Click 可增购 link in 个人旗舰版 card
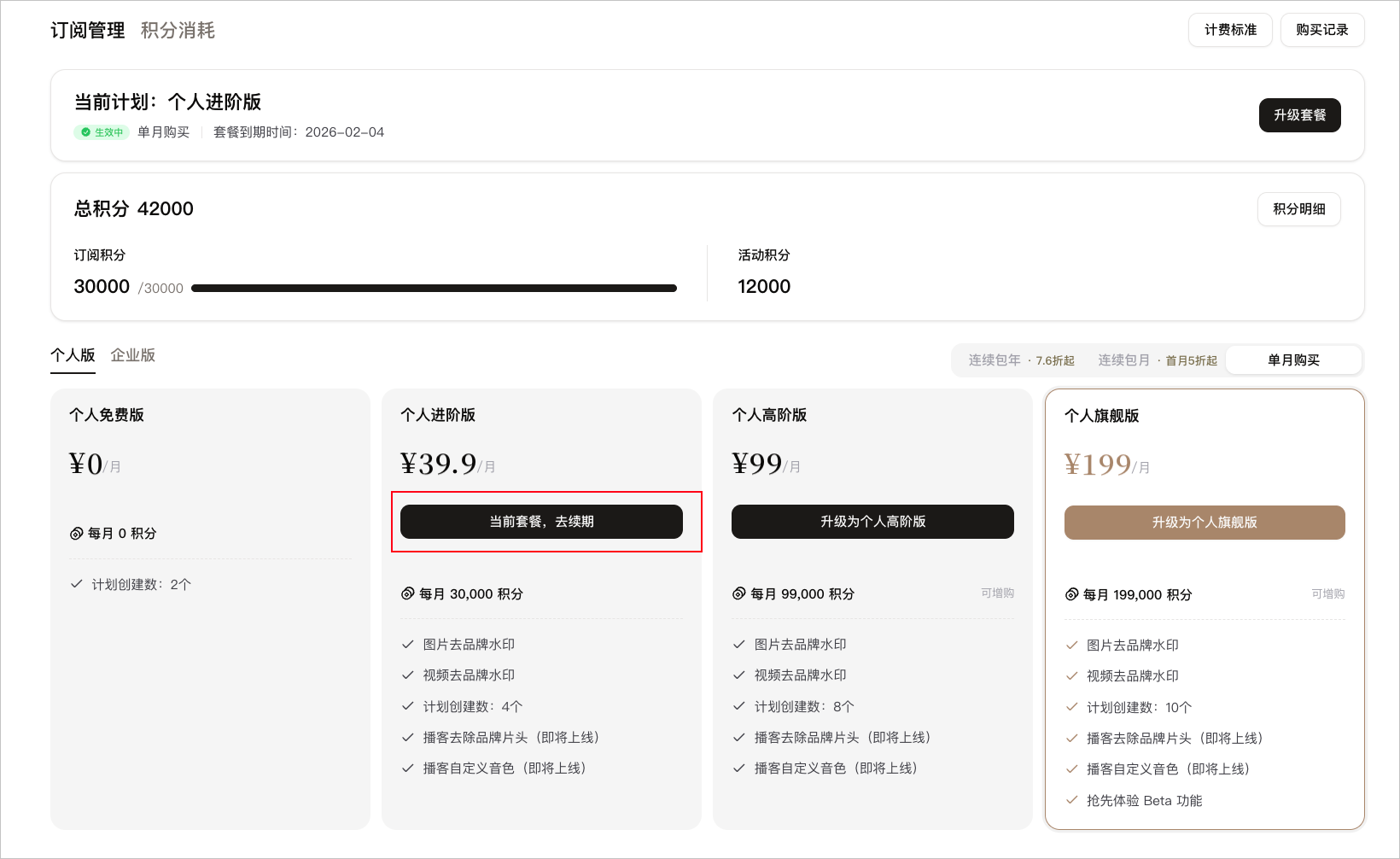 pos(1328,594)
